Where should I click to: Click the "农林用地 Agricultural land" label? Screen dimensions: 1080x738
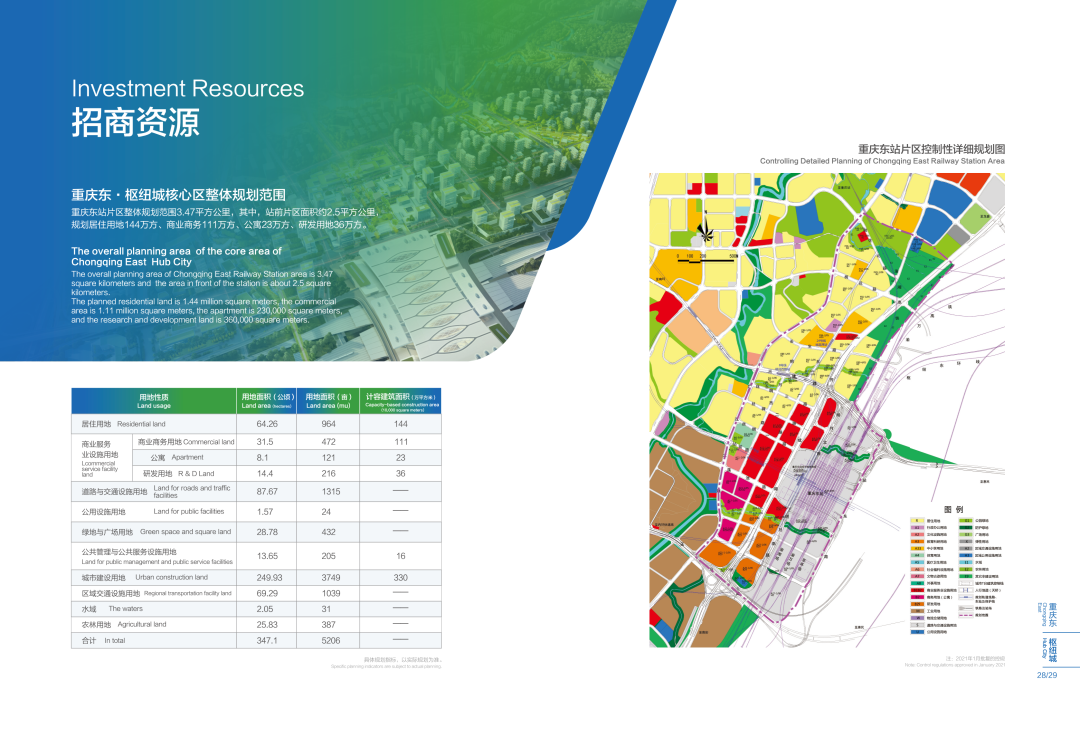(x=124, y=624)
